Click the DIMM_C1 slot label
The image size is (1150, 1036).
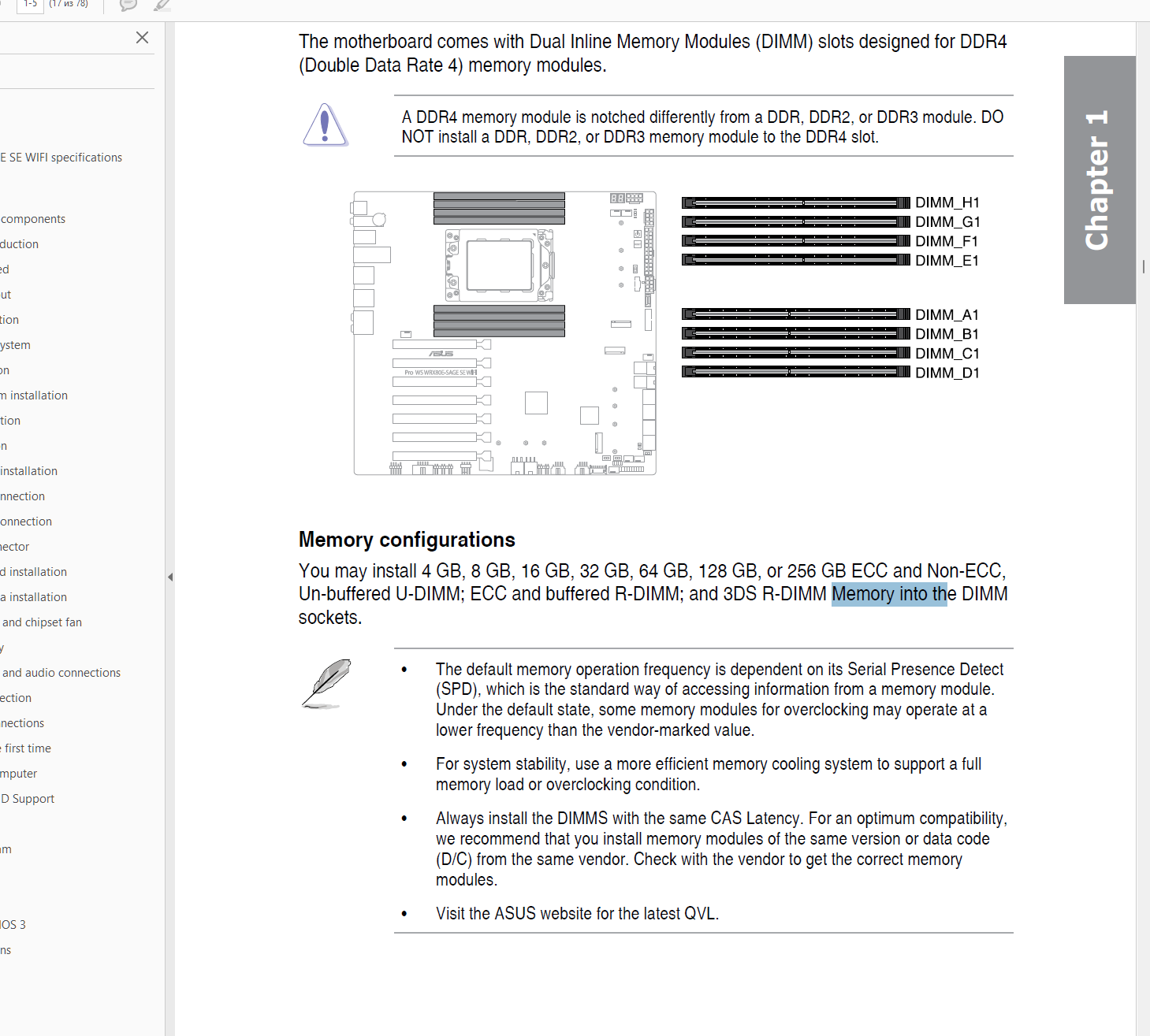pyautogui.click(x=947, y=354)
